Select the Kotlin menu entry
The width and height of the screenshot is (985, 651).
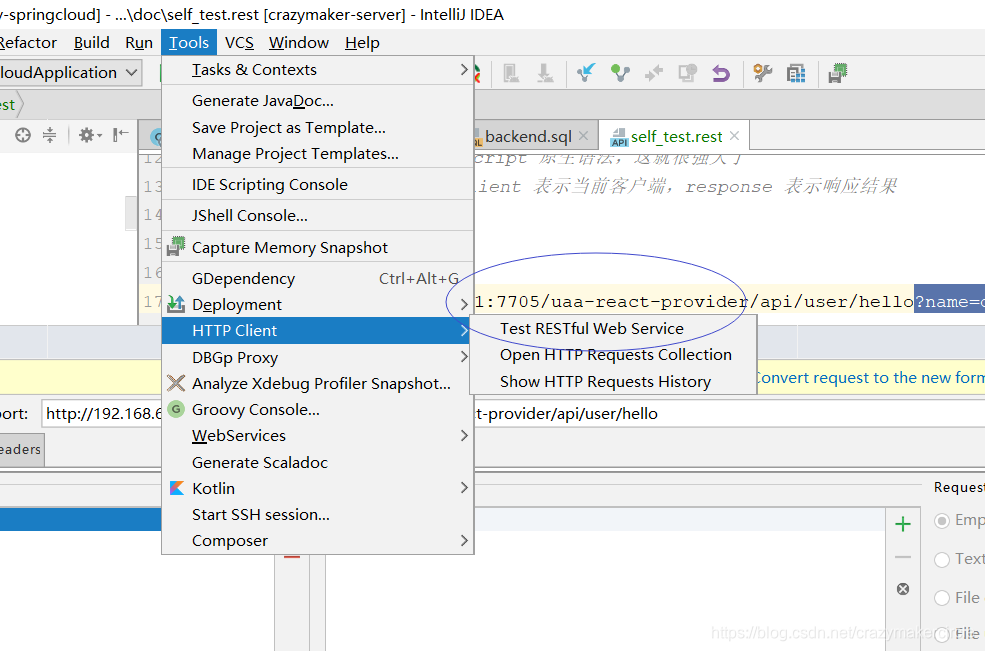tap(317, 488)
